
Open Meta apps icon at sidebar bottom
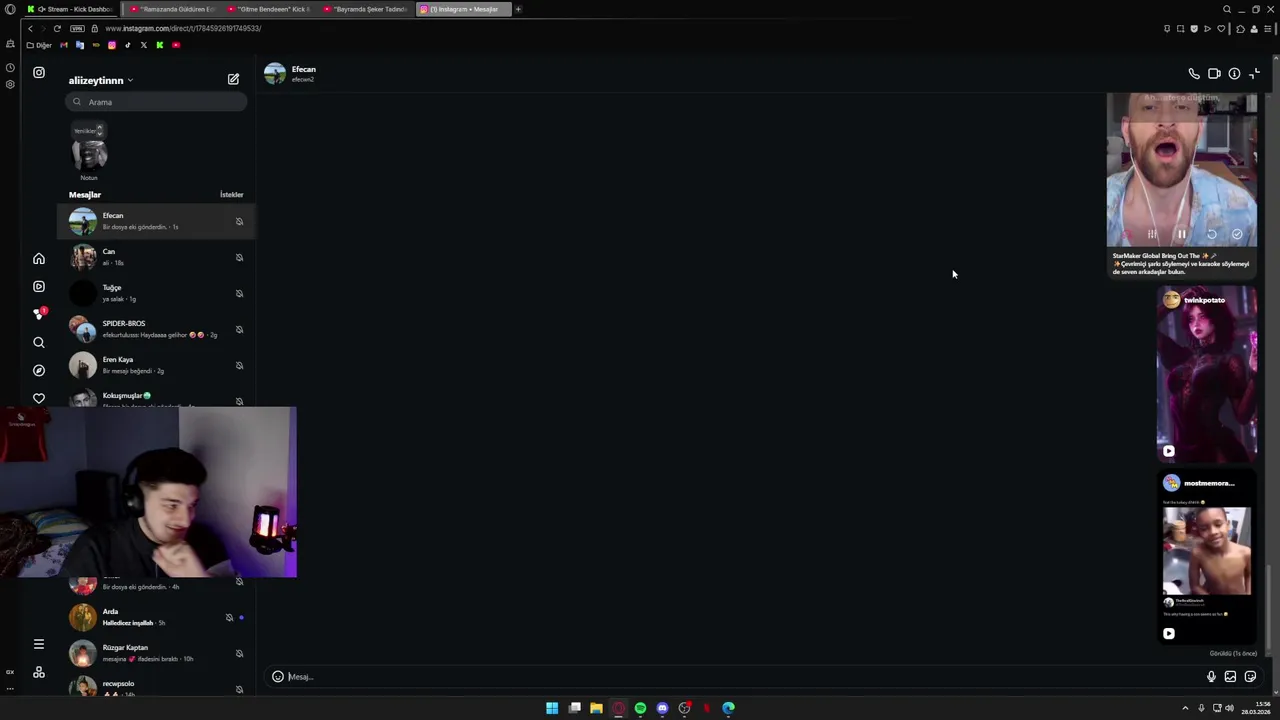pyautogui.click(x=39, y=673)
